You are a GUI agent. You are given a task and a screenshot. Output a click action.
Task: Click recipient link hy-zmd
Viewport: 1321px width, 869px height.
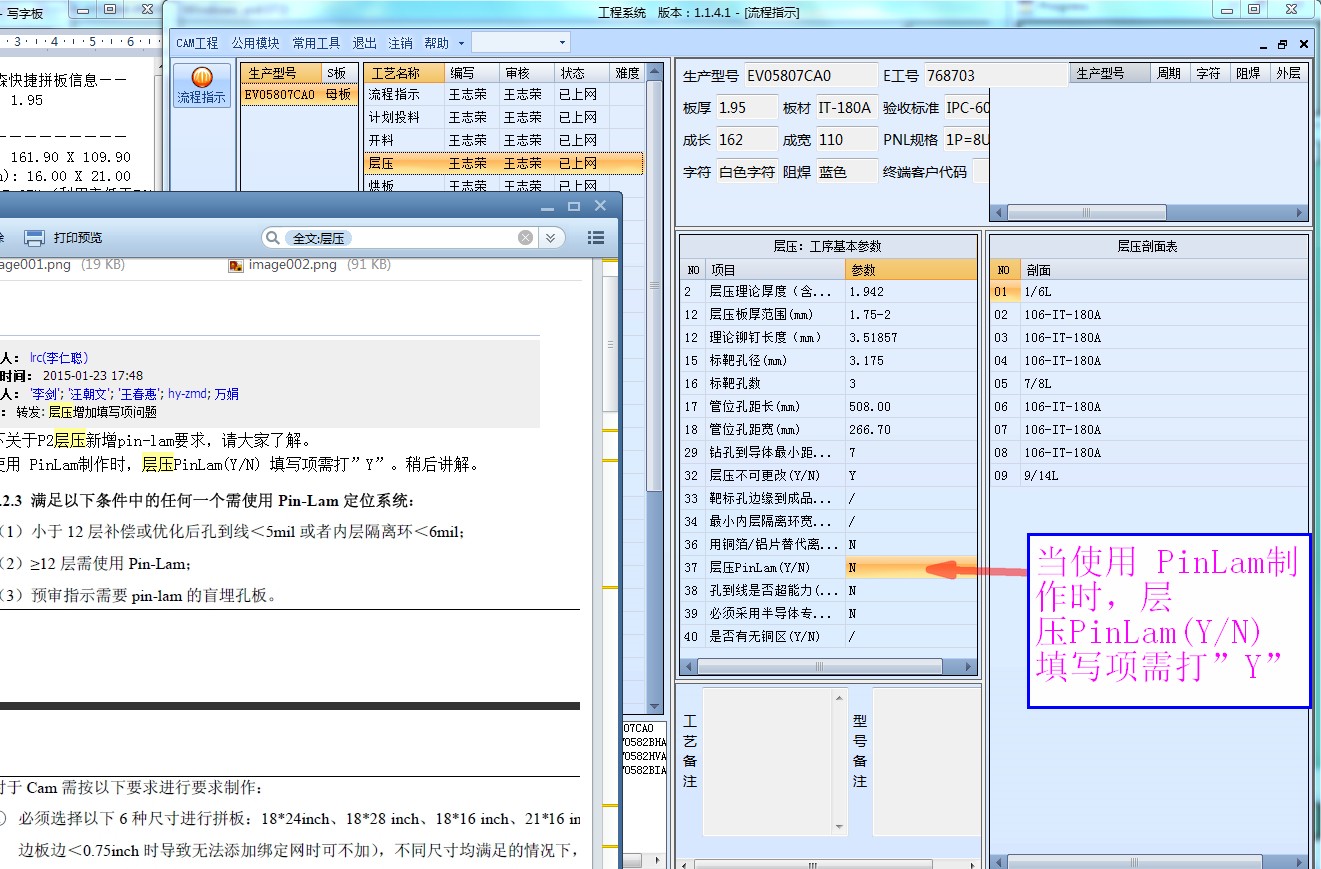(x=187, y=394)
